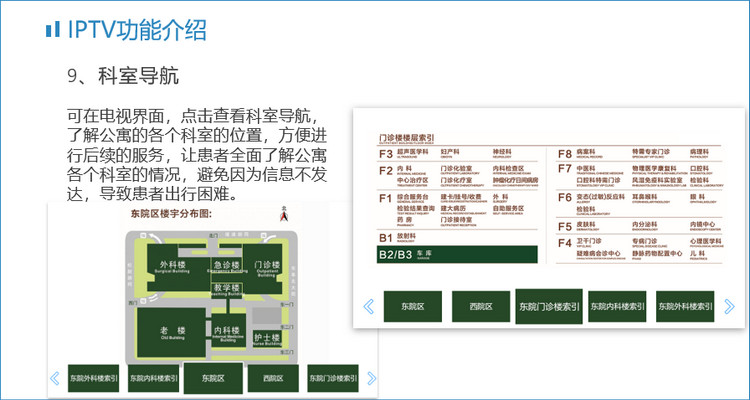Open 东院外科楼索引 in floor index panel

(686, 306)
